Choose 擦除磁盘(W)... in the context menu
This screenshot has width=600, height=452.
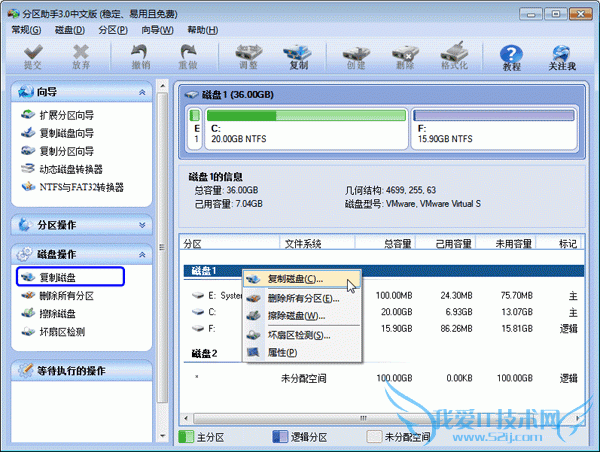(302, 316)
